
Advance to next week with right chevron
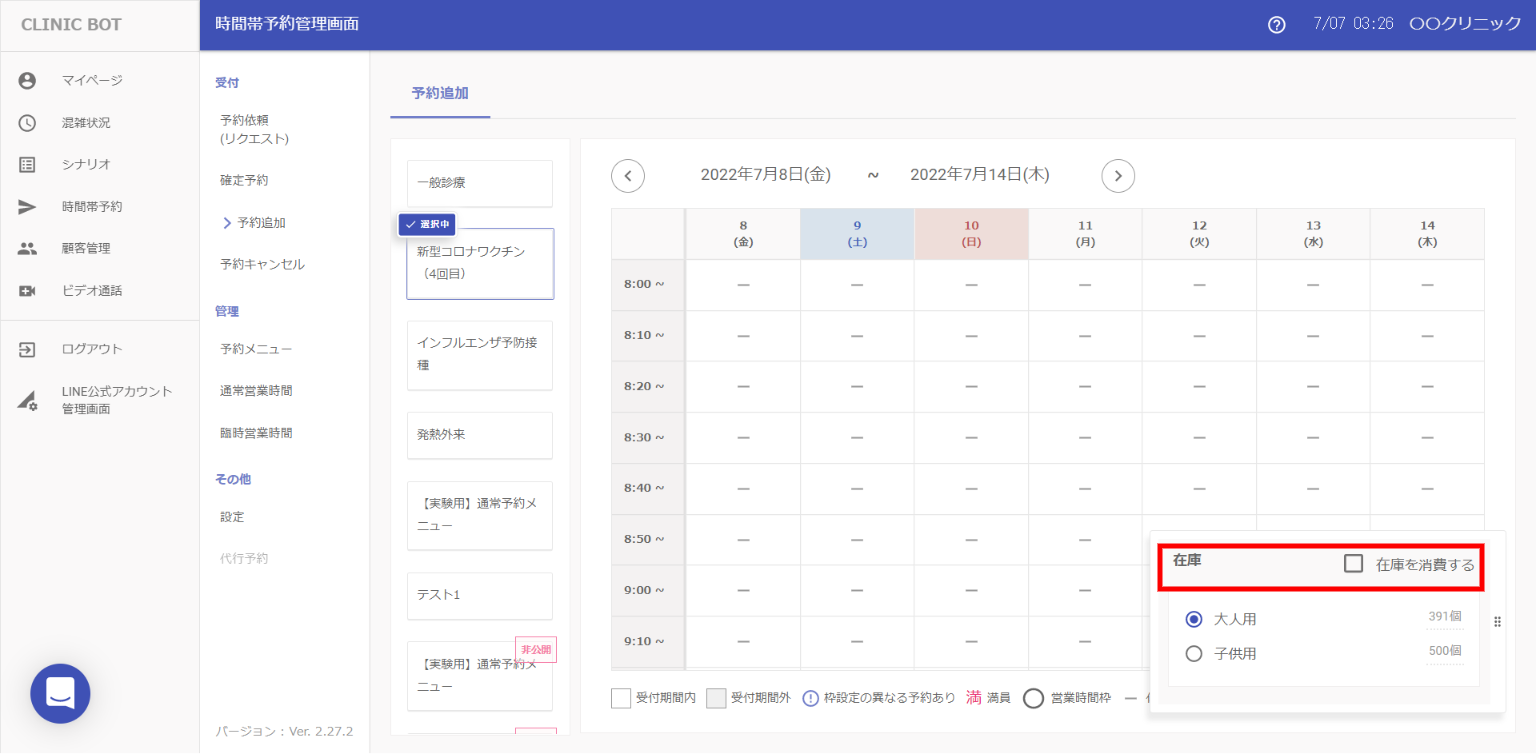[1118, 176]
